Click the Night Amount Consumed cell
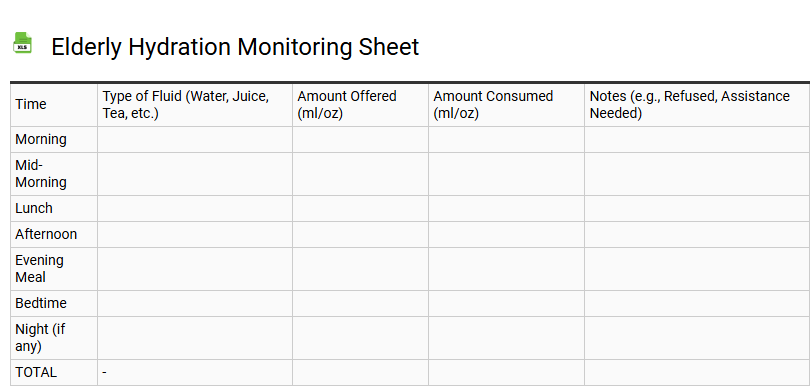 506,338
